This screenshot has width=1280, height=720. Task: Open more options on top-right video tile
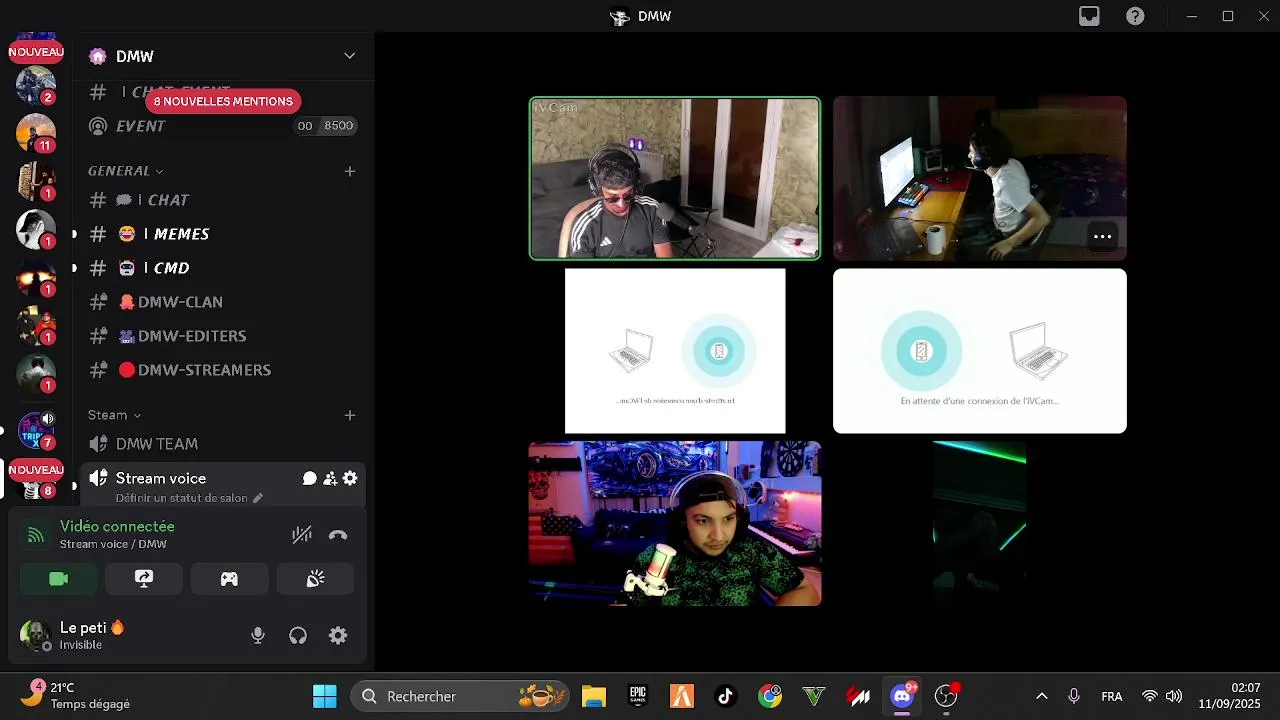(1102, 237)
